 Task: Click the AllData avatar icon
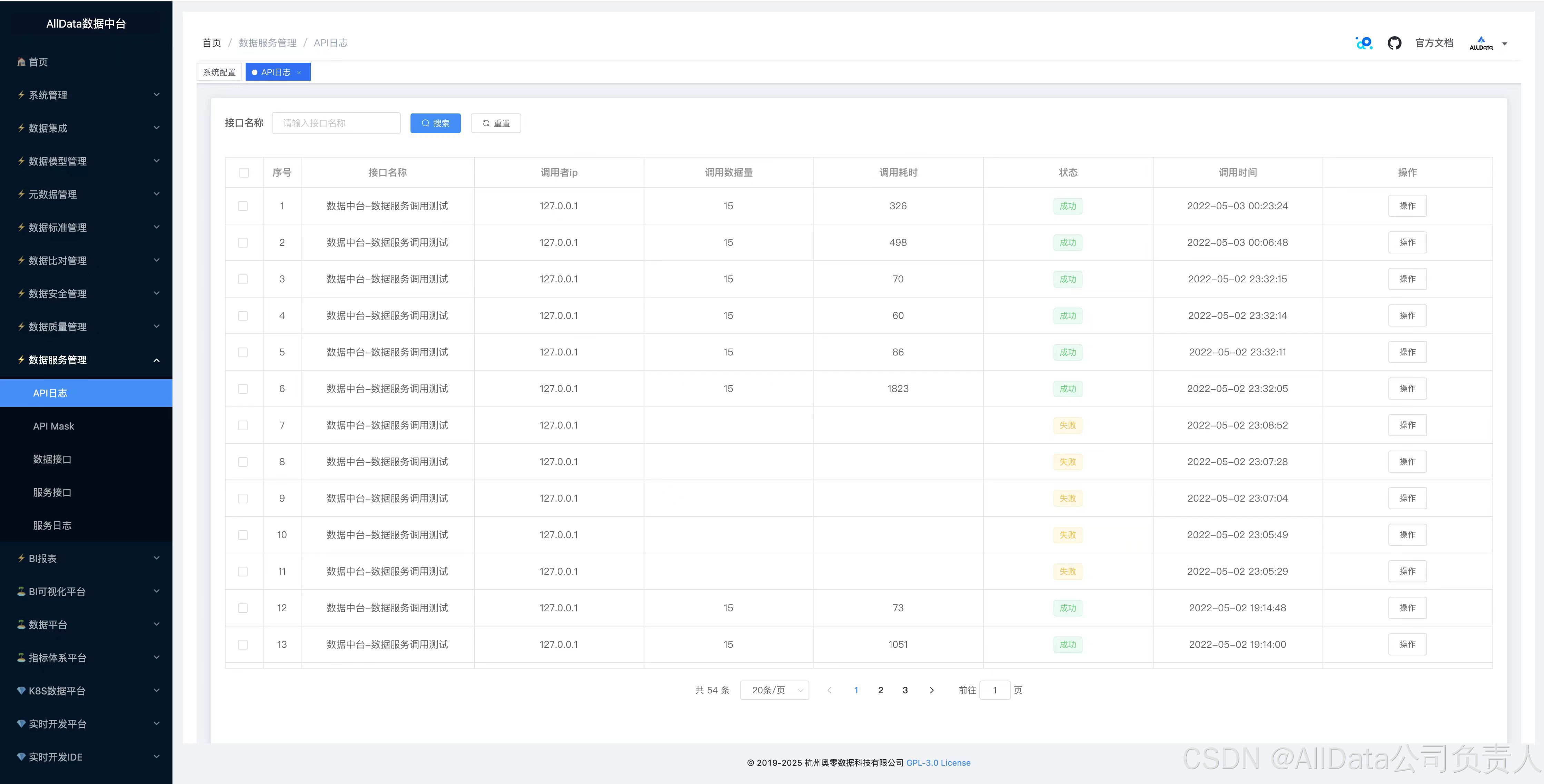click(1481, 43)
